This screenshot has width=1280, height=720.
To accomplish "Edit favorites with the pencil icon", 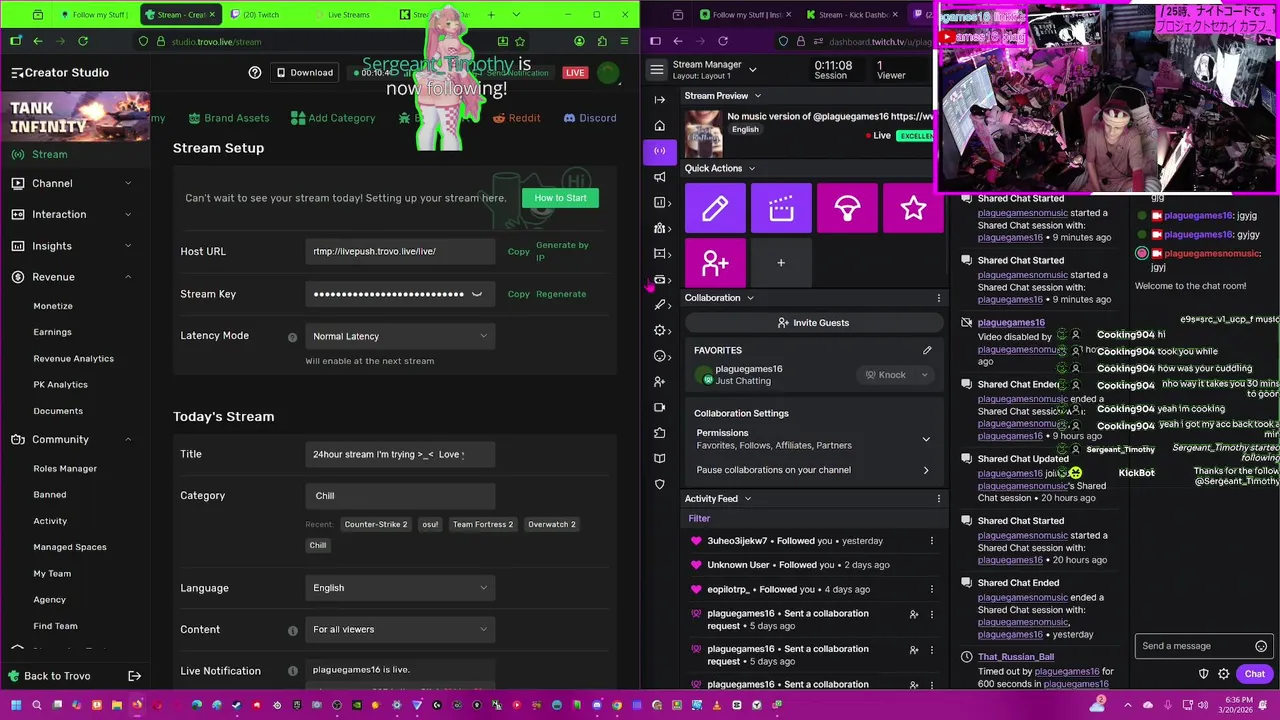I will coord(927,350).
